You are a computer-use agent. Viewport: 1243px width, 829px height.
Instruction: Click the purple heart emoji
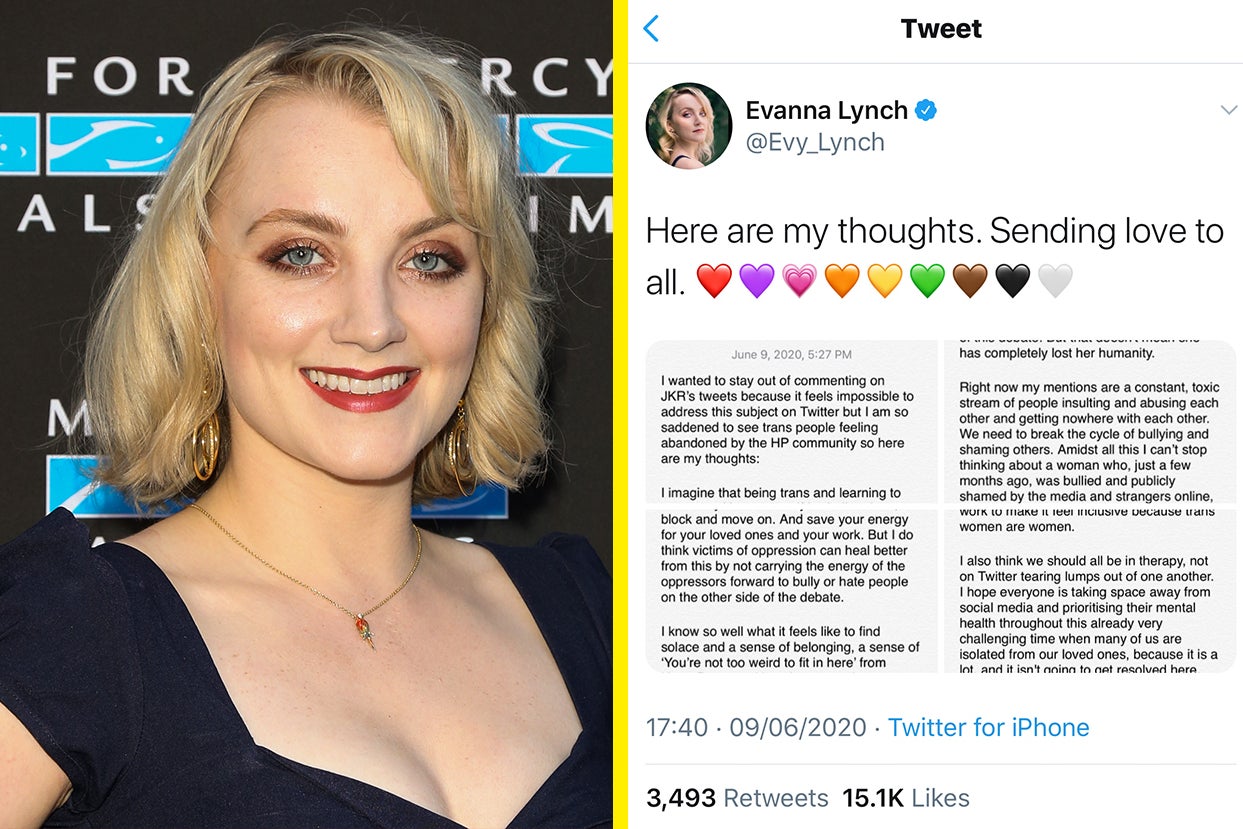(x=757, y=281)
